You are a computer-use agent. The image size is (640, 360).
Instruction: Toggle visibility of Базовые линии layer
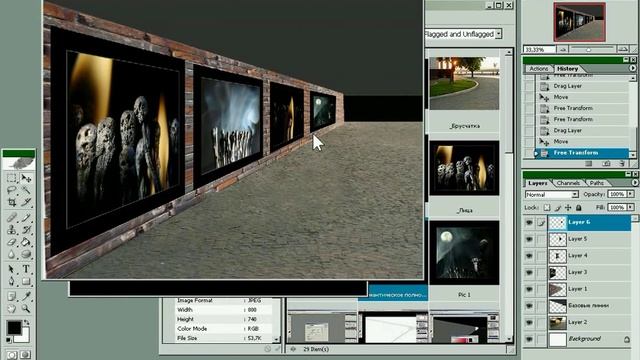529,306
